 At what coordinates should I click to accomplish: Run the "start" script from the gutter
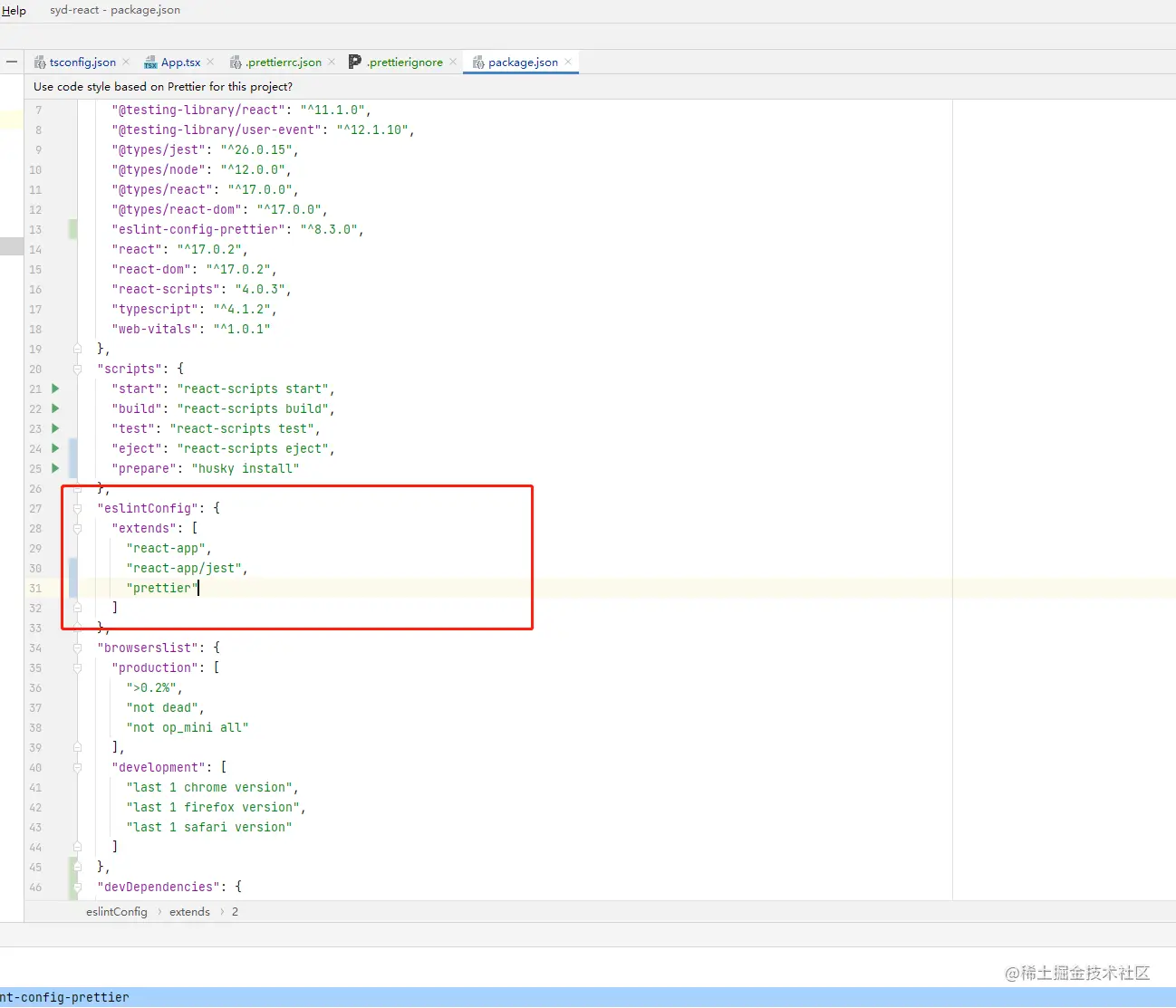pyautogui.click(x=55, y=389)
